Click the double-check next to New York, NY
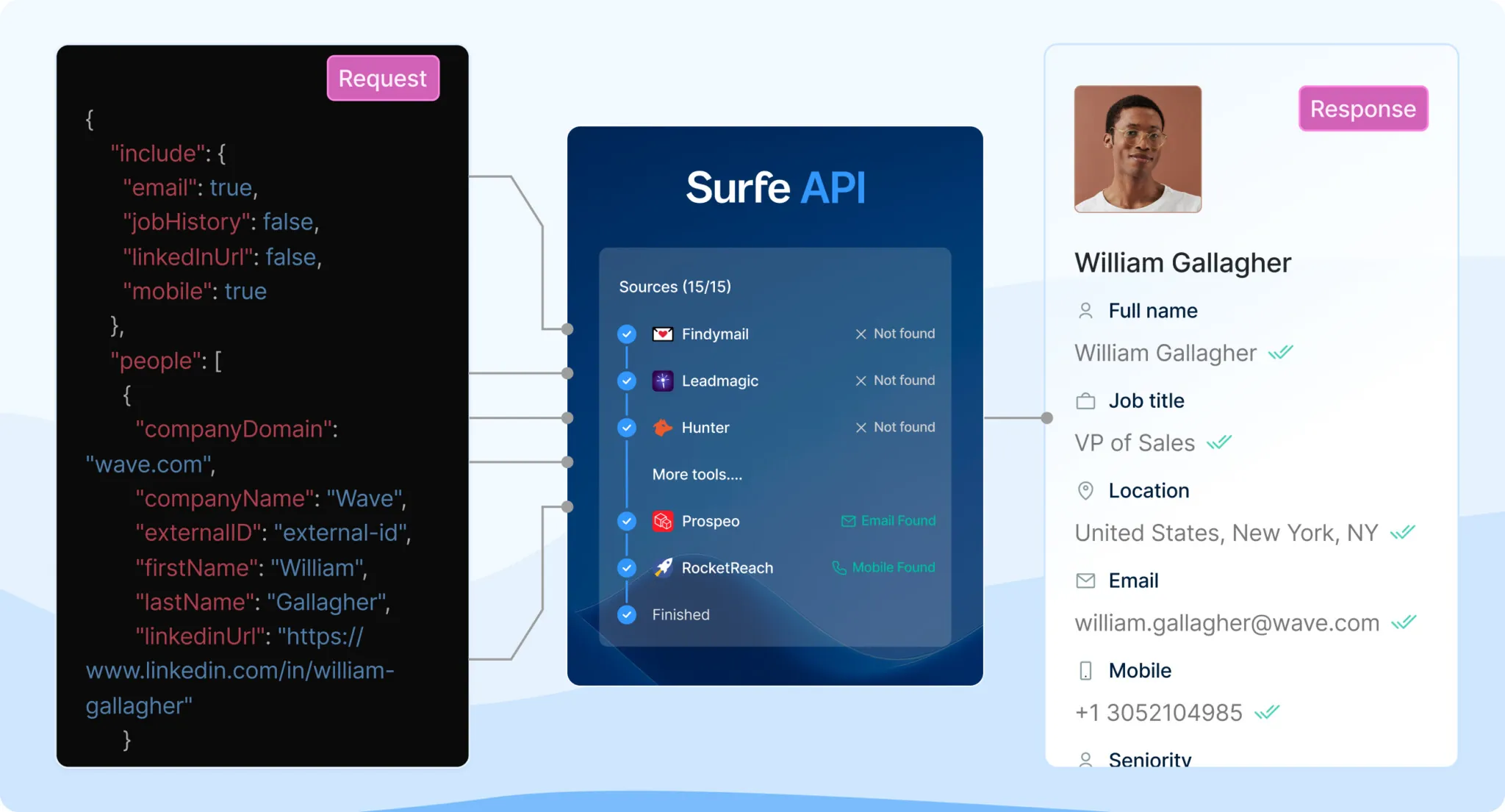 coord(1403,532)
